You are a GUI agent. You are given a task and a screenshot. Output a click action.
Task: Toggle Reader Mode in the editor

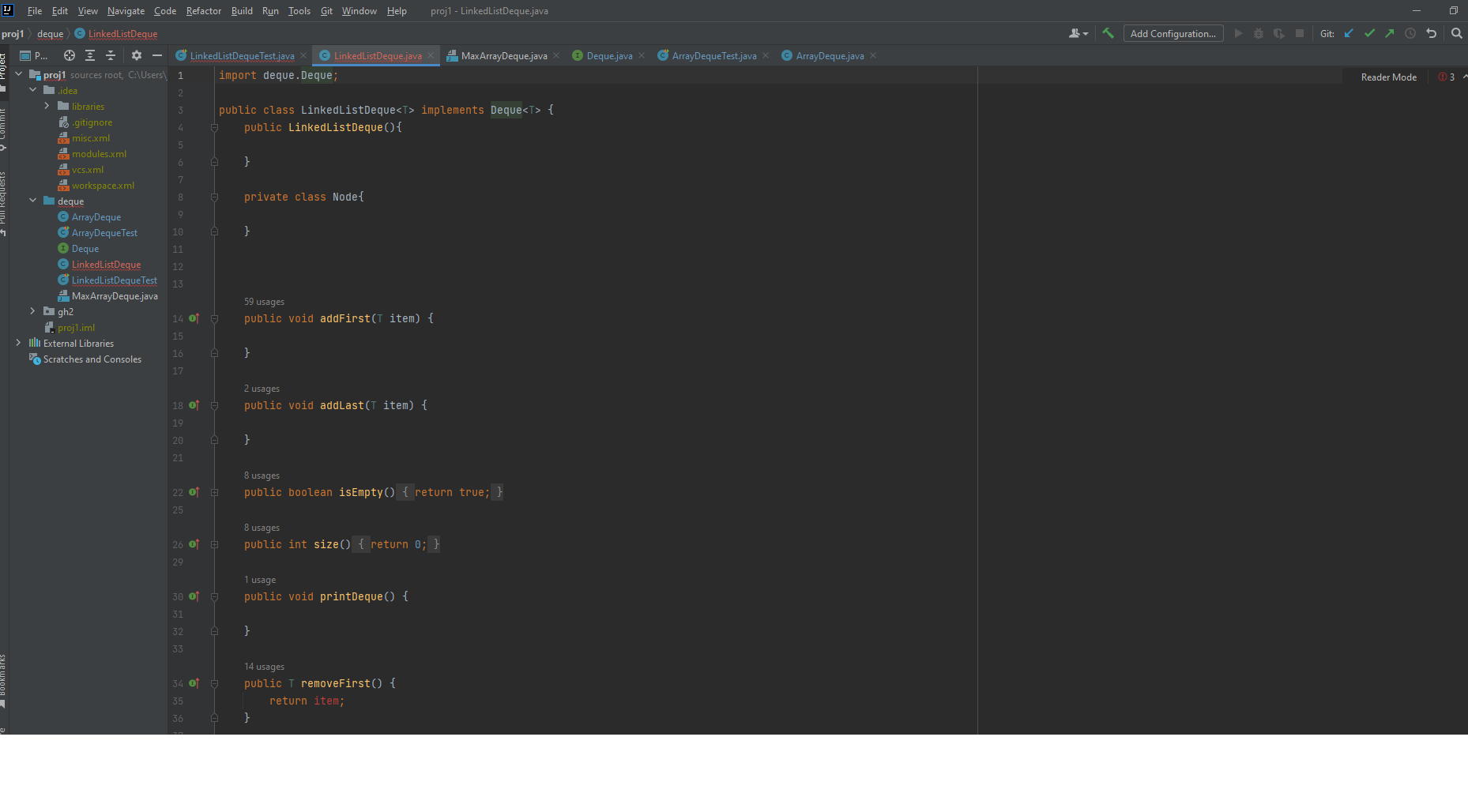(x=1388, y=77)
